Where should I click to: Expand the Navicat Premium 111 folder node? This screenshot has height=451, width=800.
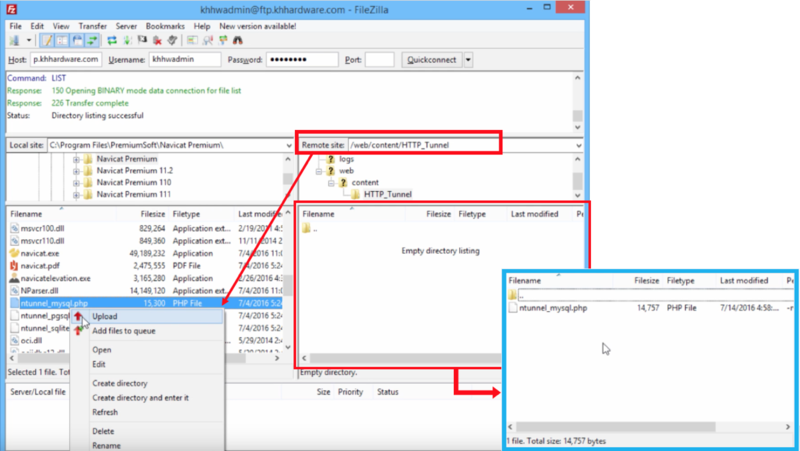coord(76,194)
